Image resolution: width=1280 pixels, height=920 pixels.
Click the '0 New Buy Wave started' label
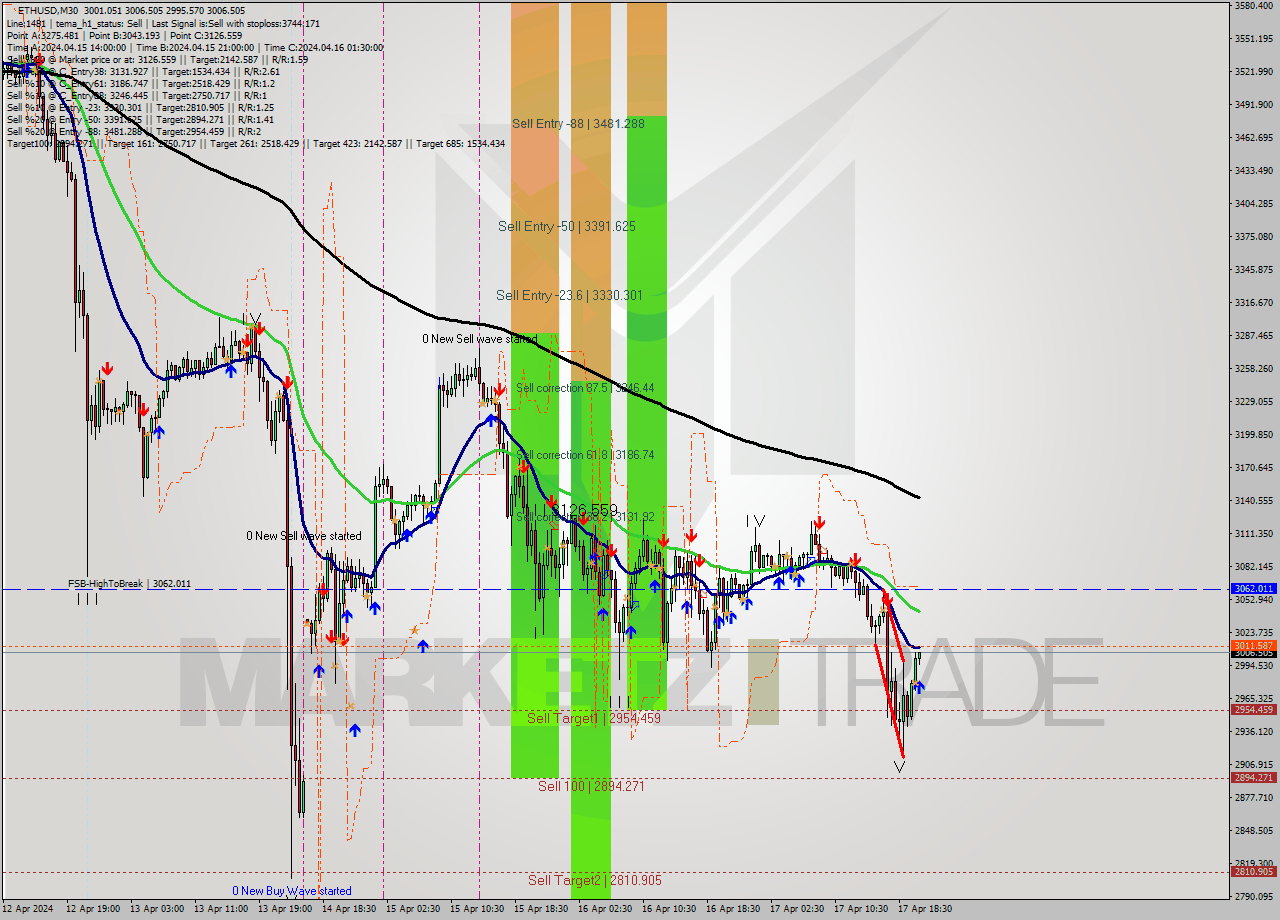pos(292,891)
